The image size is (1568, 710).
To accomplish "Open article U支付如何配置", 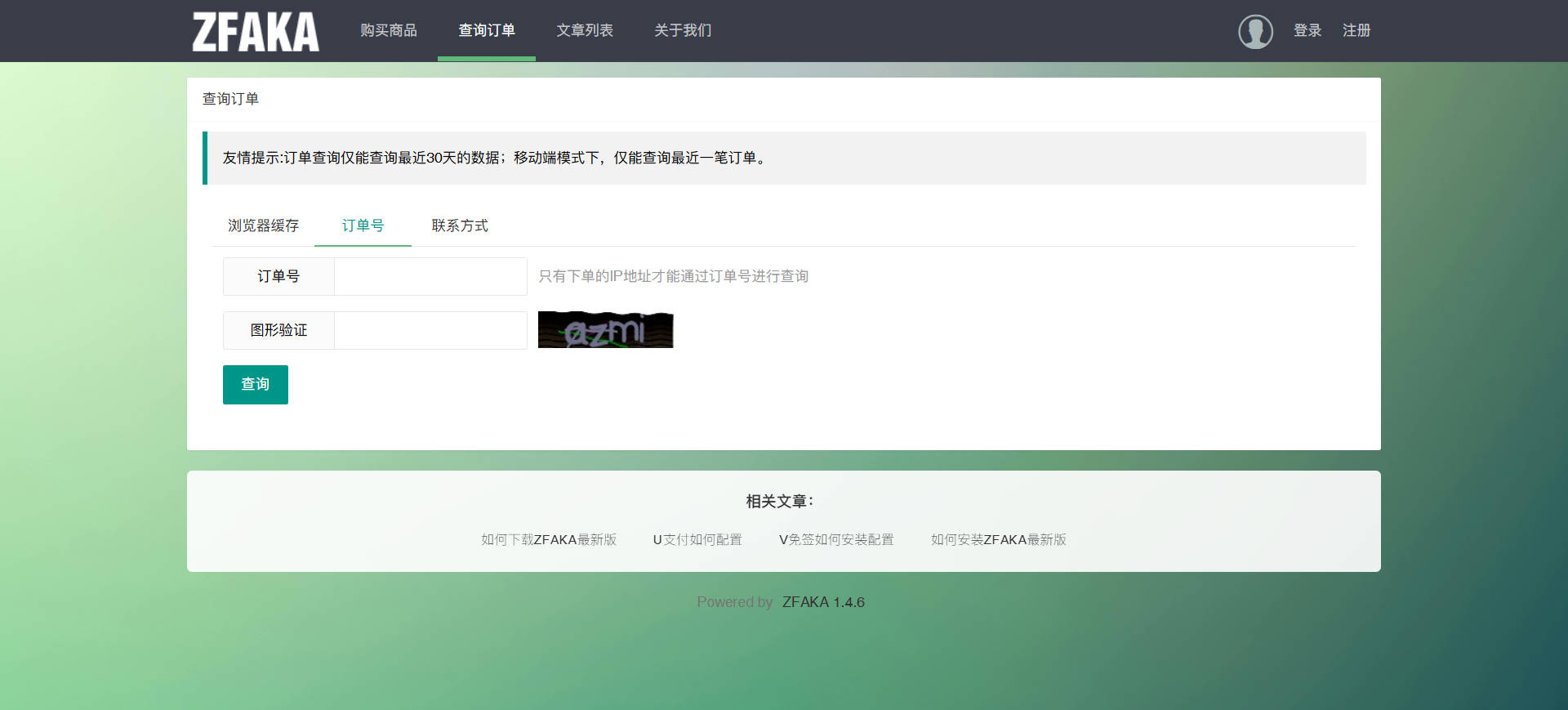I will (x=697, y=540).
